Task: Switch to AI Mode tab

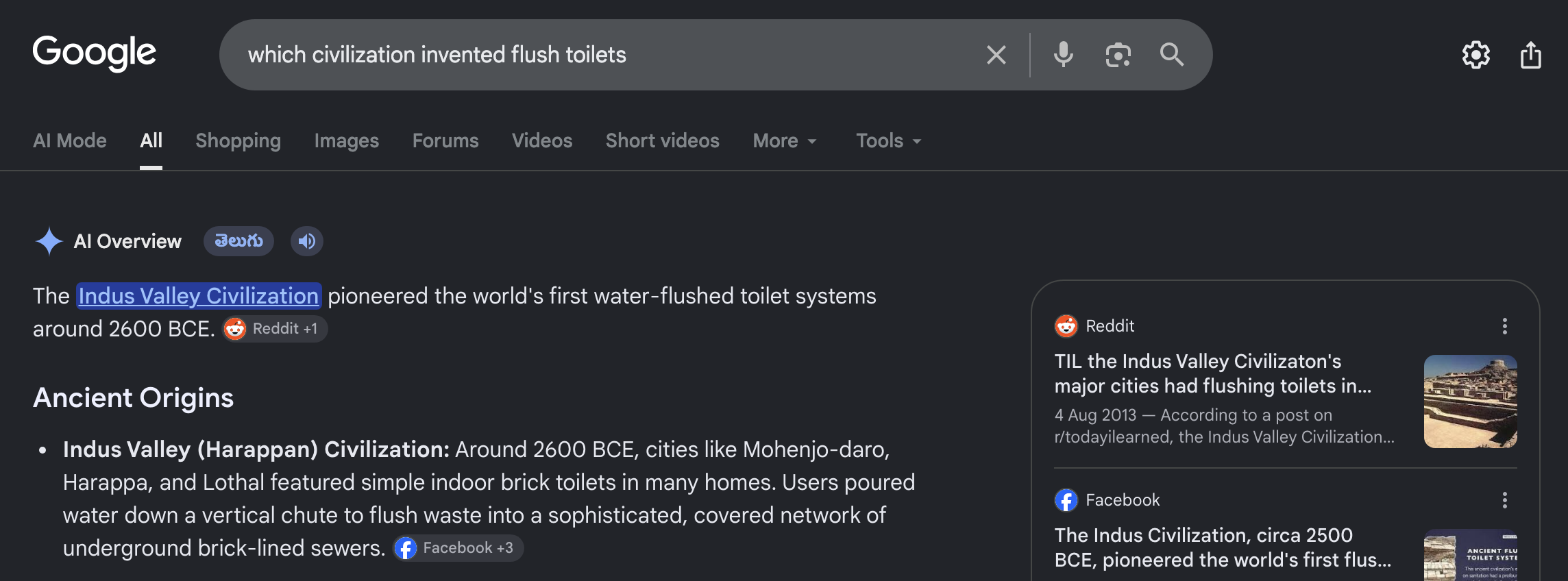Action: point(70,140)
